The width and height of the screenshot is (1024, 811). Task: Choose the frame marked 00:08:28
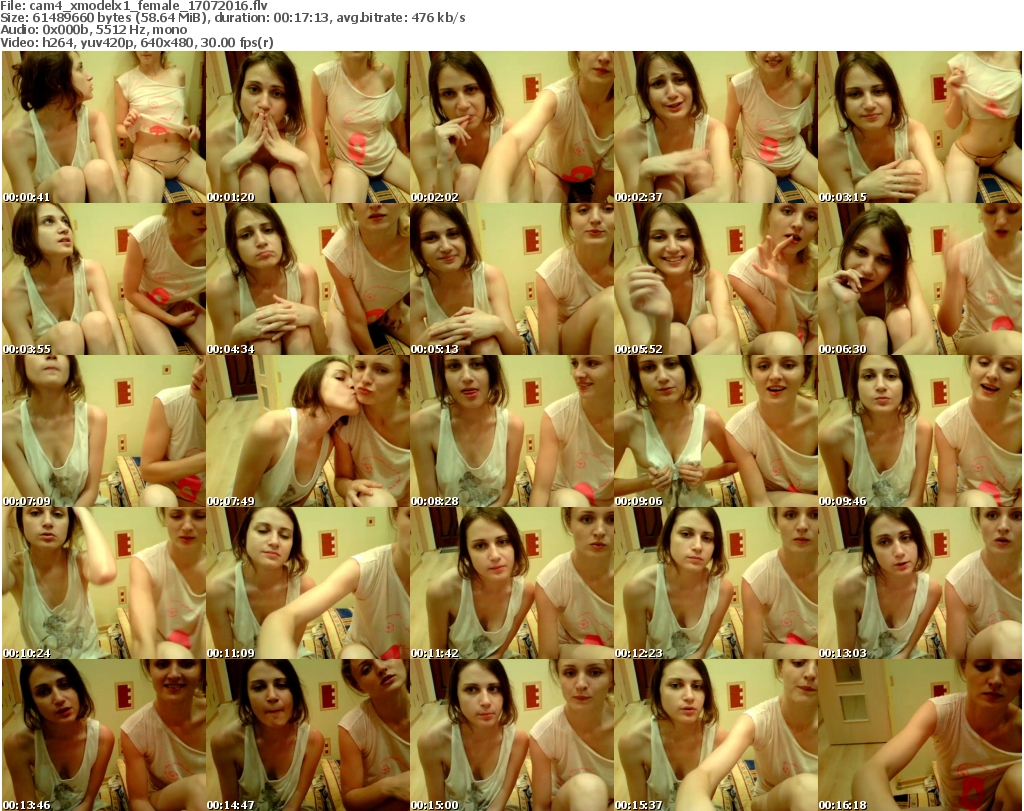click(511, 432)
